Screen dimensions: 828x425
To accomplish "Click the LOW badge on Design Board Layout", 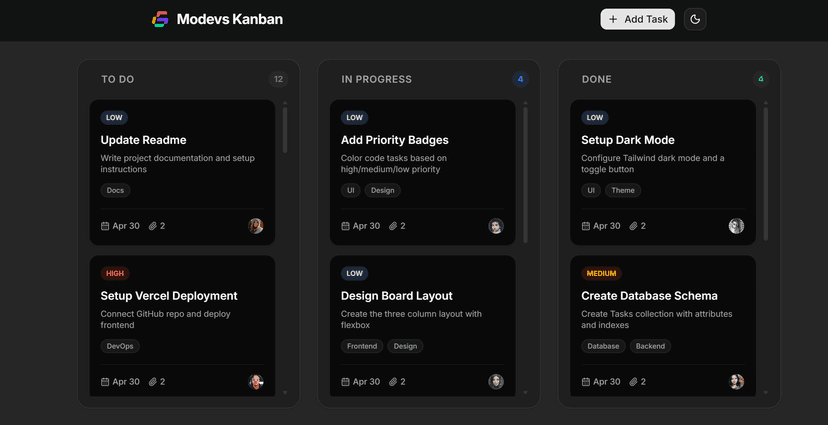I will (354, 273).
